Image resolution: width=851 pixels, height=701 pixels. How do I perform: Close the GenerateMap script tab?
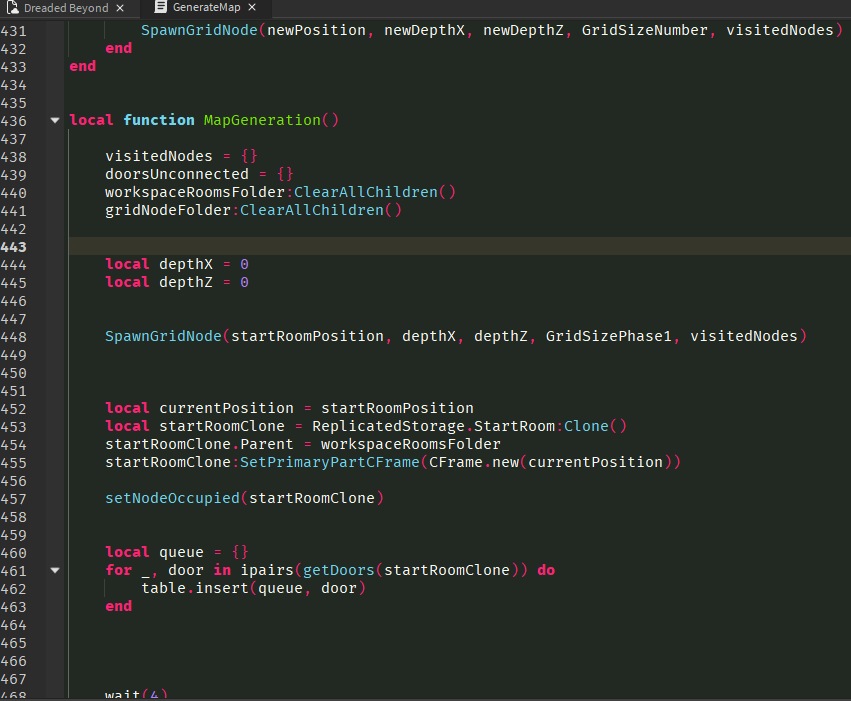[252, 8]
